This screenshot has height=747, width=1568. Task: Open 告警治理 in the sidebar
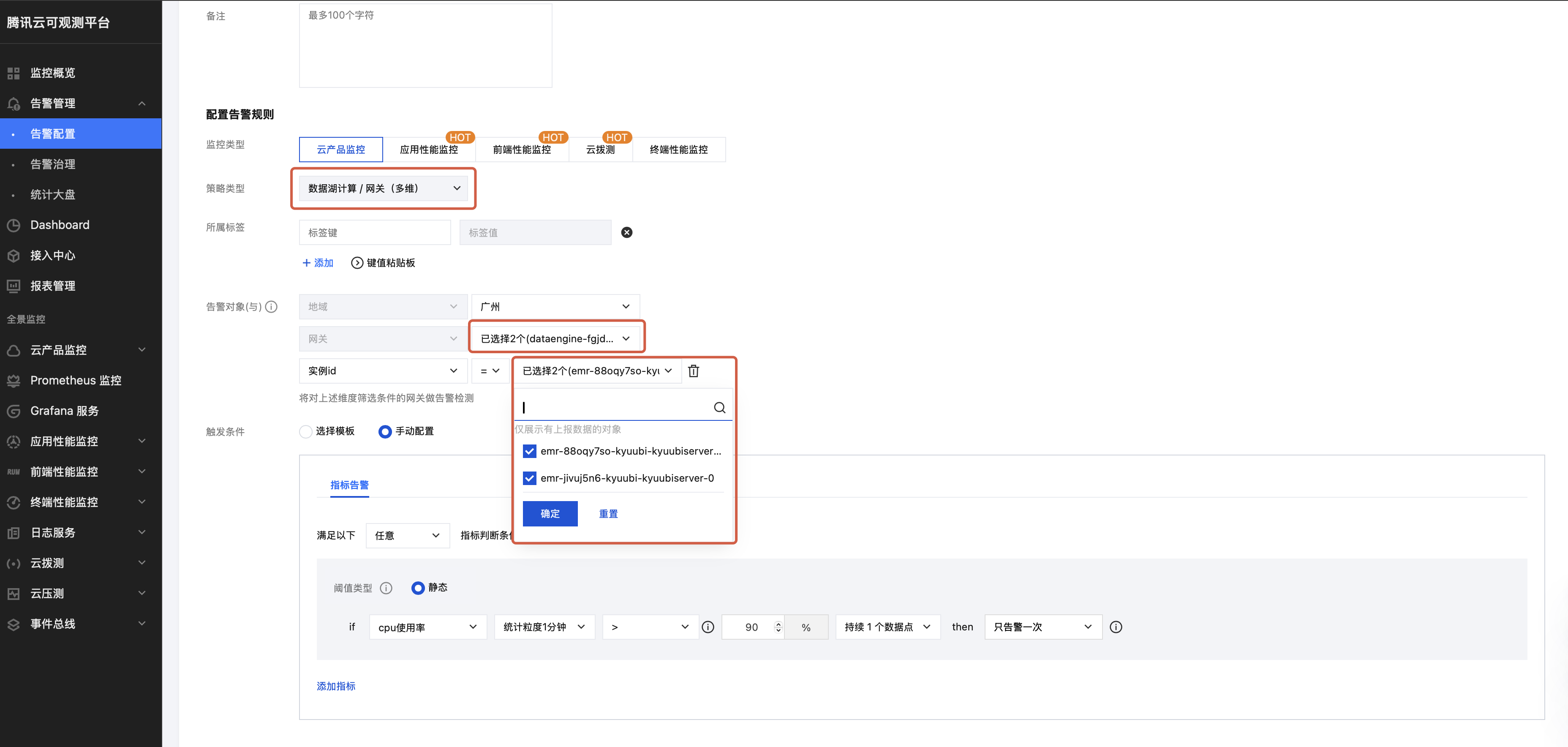(81, 164)
